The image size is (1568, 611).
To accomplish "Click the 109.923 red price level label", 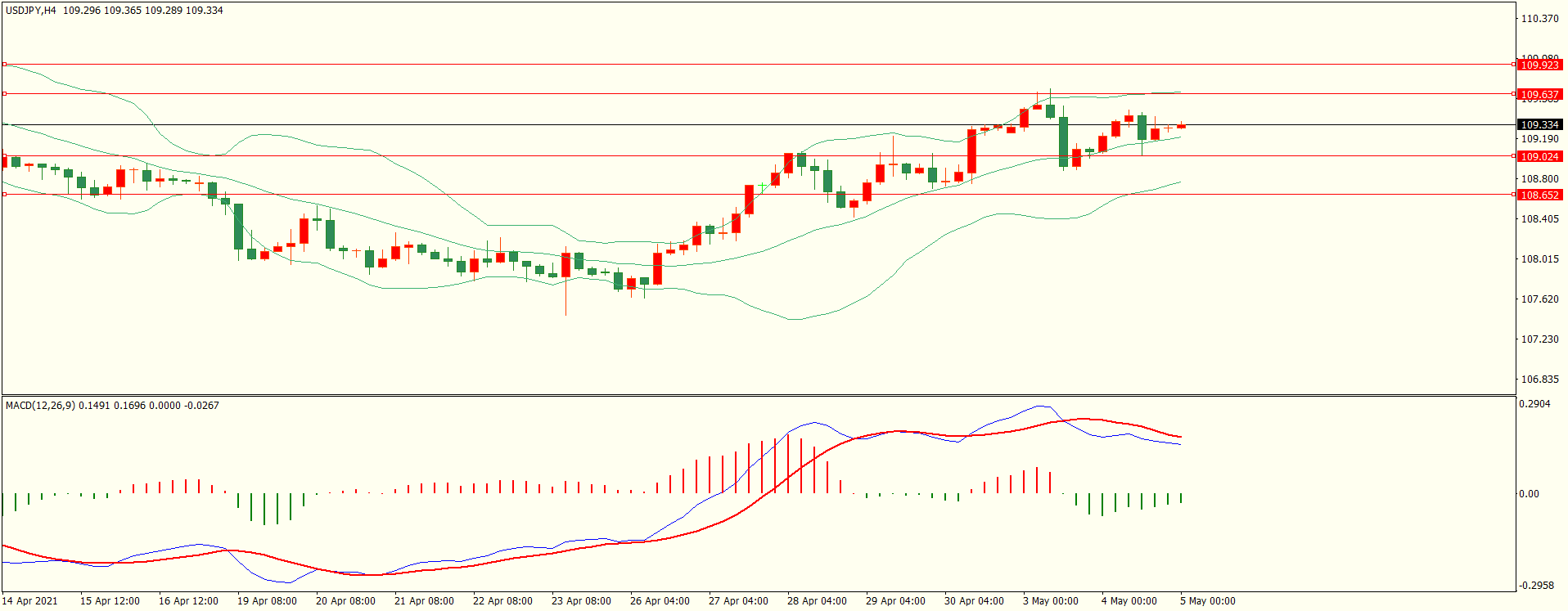I will (1539, 65).
